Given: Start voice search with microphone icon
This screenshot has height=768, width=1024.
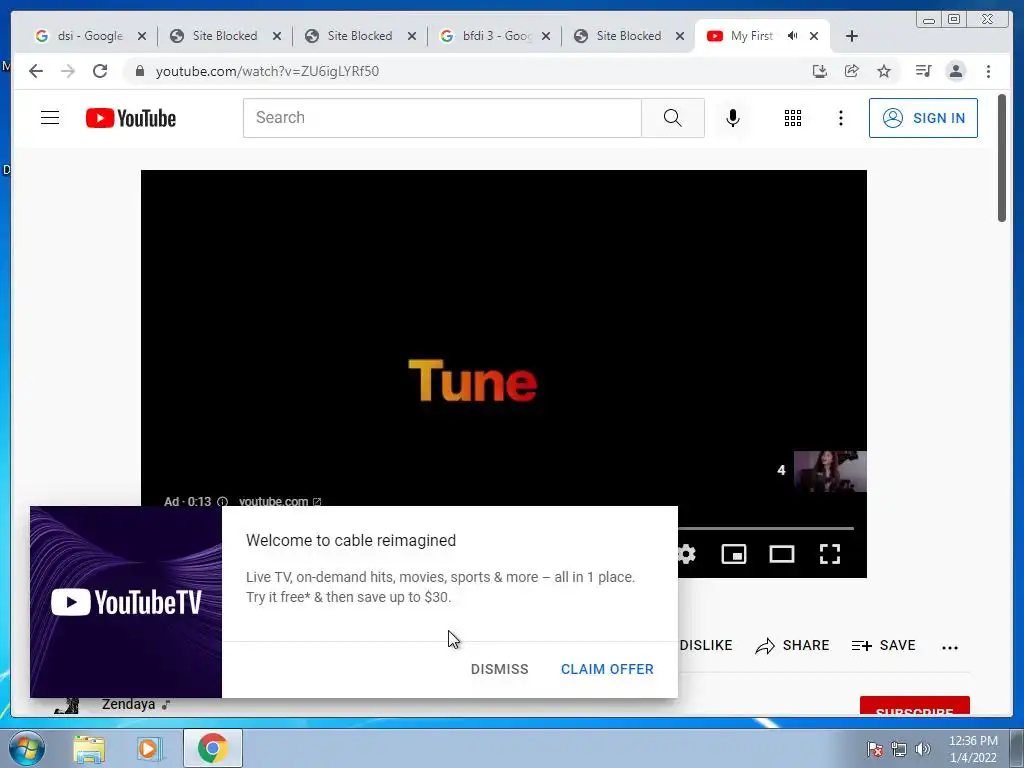Looking at the screenshot, I should pos(733,118).
